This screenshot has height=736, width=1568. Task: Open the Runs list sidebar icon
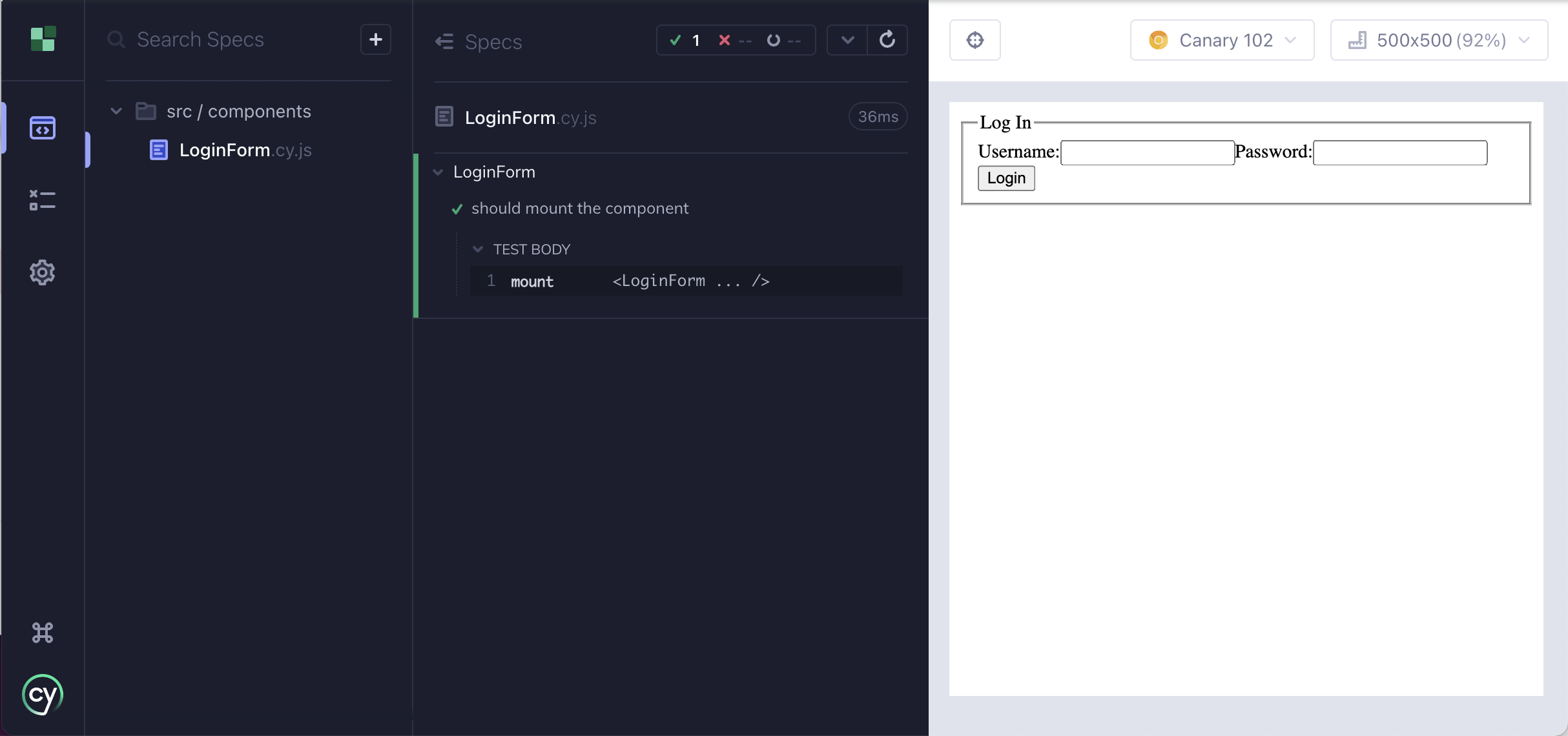[43, 200]
